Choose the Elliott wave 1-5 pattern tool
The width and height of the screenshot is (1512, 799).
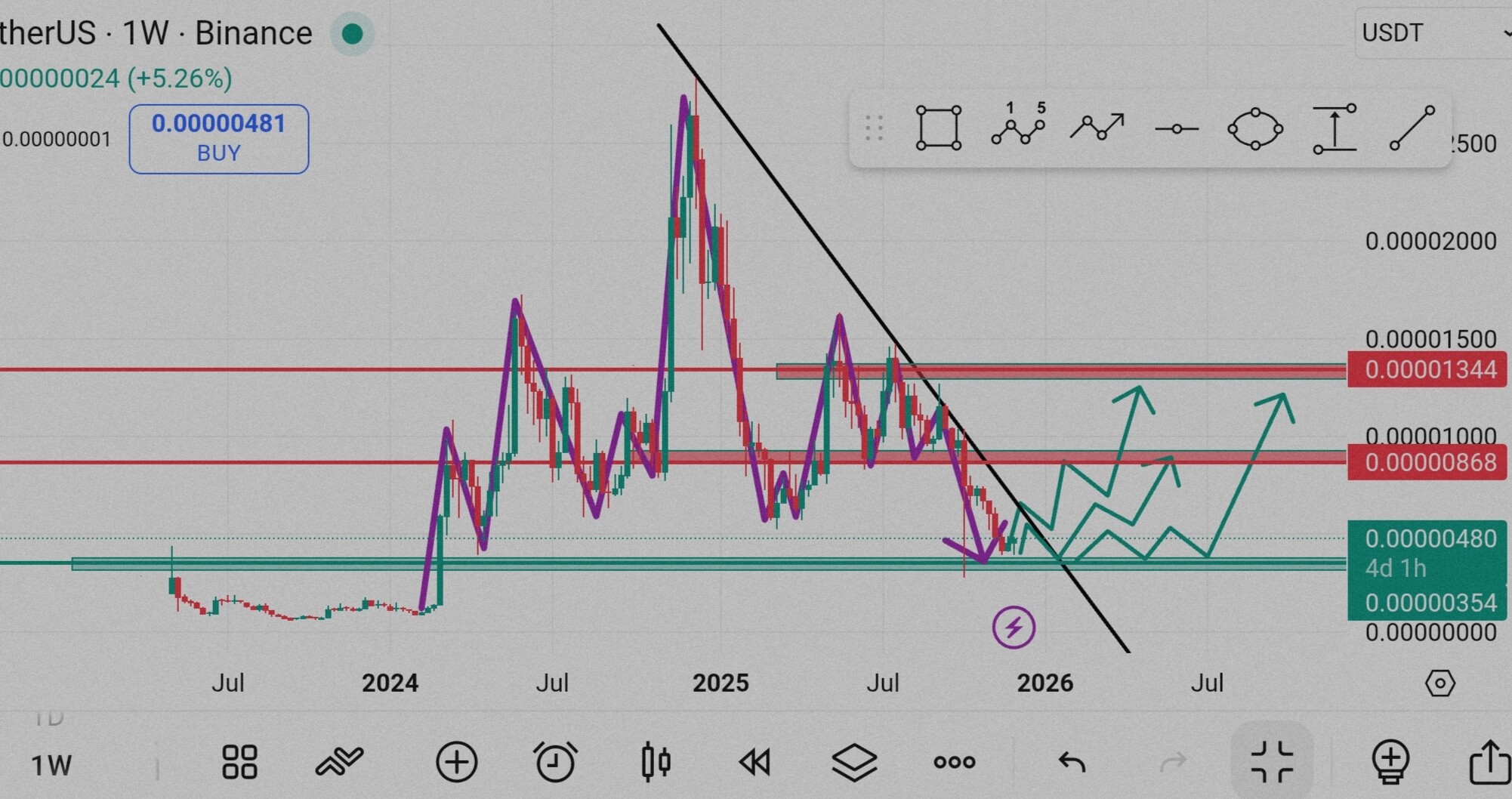point(1018,127)
